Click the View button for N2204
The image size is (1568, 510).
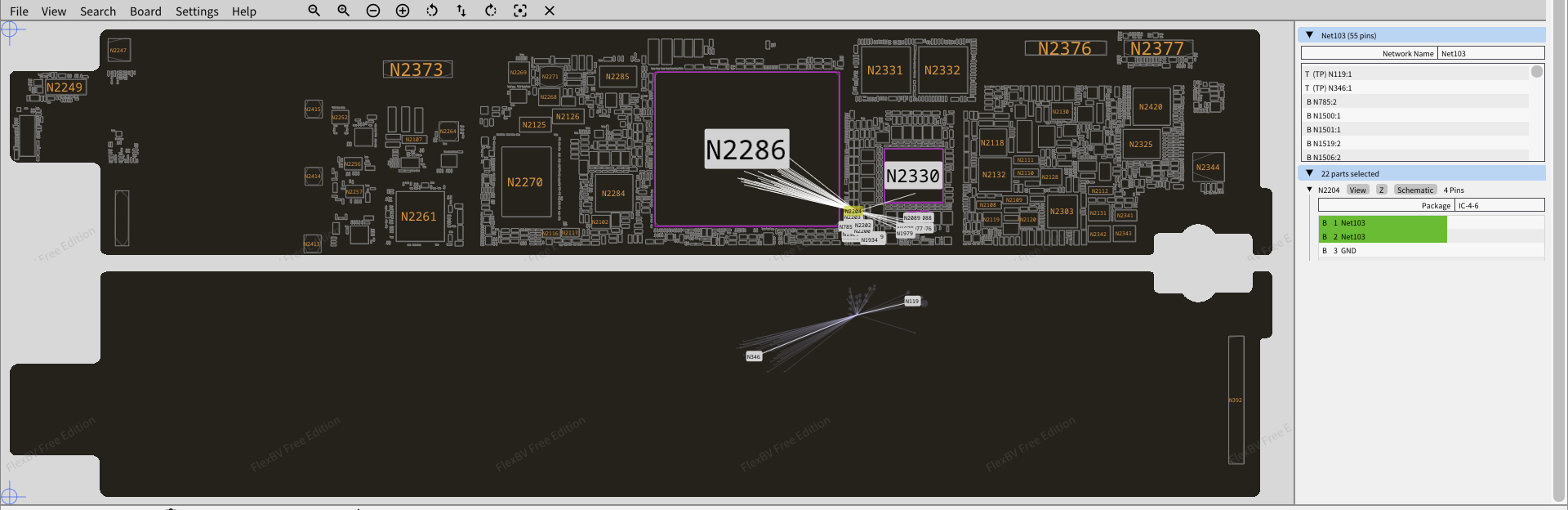tap(1357, 190)
